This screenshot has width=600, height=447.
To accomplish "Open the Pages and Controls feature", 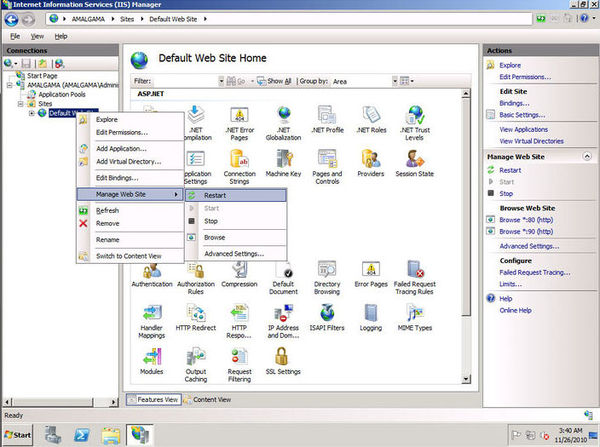I will [328, 167].
